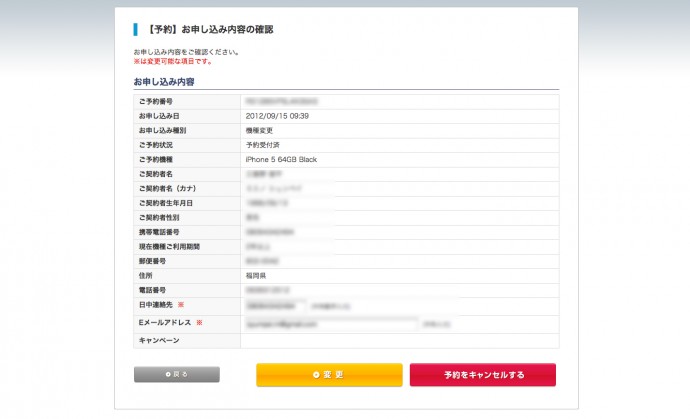
Task: Click the 福岡県 address value
Action: (x=255, y=275)
